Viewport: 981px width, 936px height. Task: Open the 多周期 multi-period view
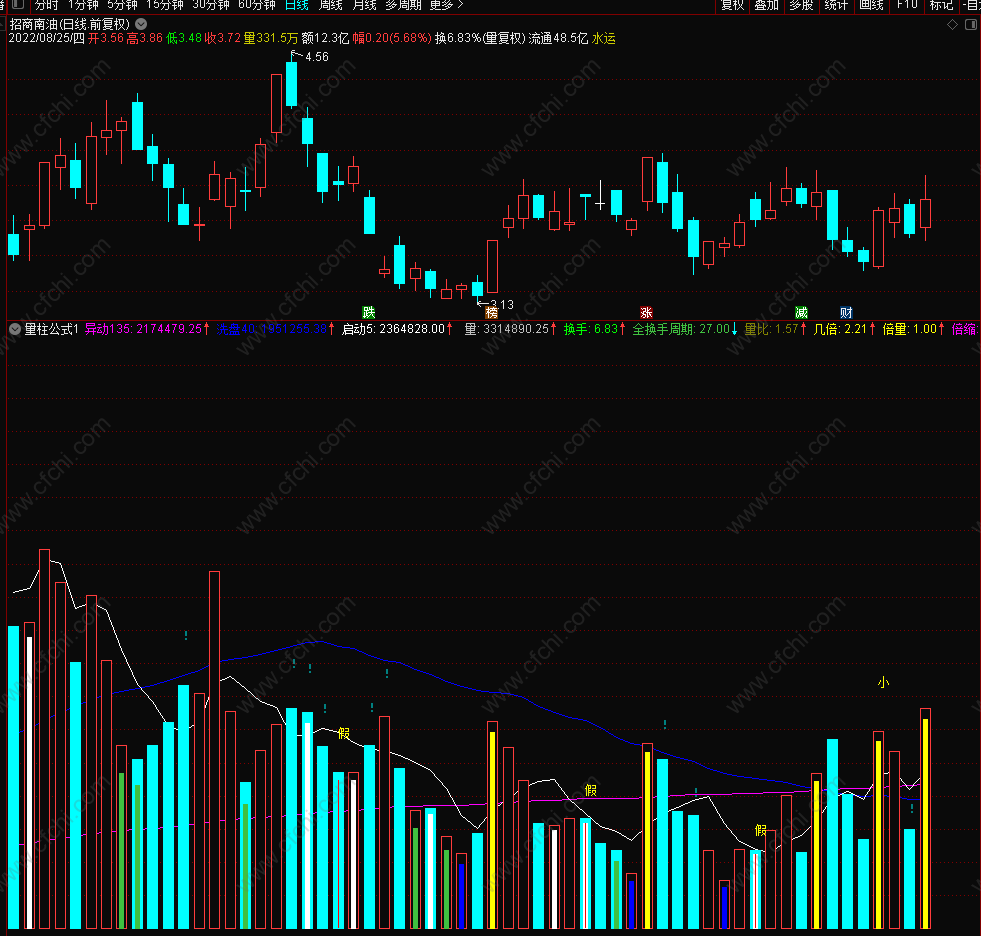pos(403,5)
